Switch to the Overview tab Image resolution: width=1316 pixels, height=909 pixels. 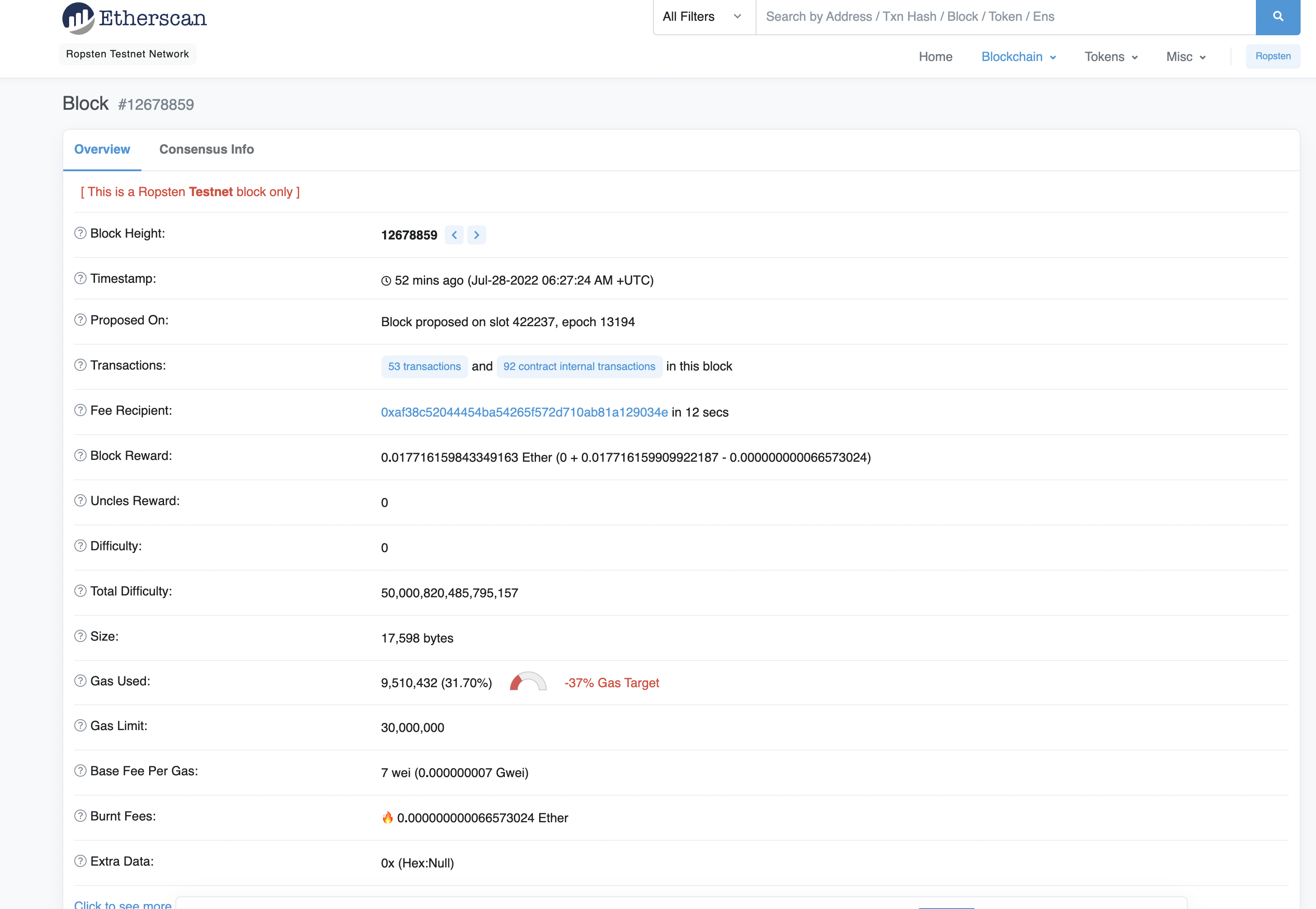102,149
